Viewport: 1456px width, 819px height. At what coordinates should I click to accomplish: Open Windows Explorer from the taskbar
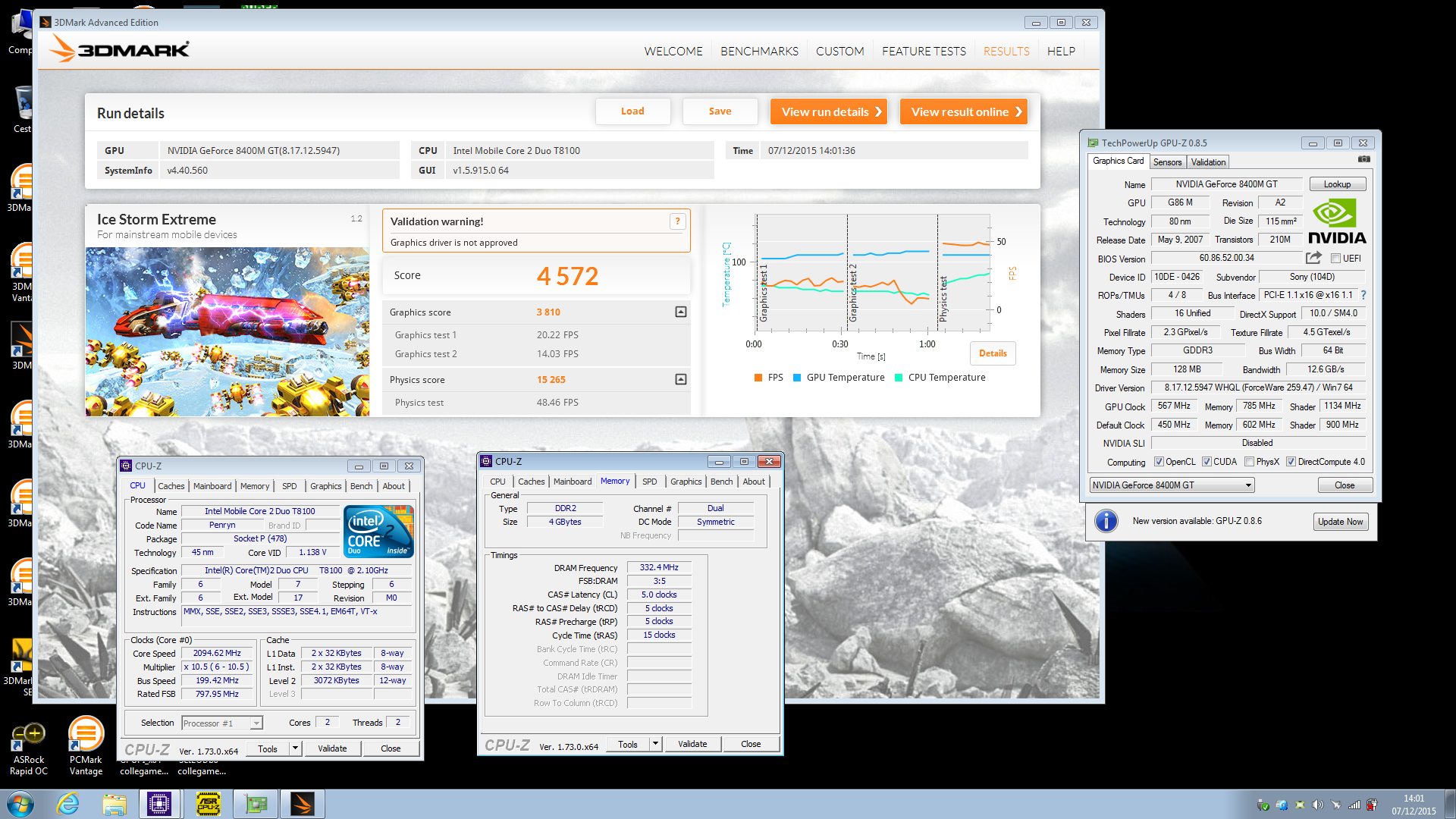pos(114,804)
